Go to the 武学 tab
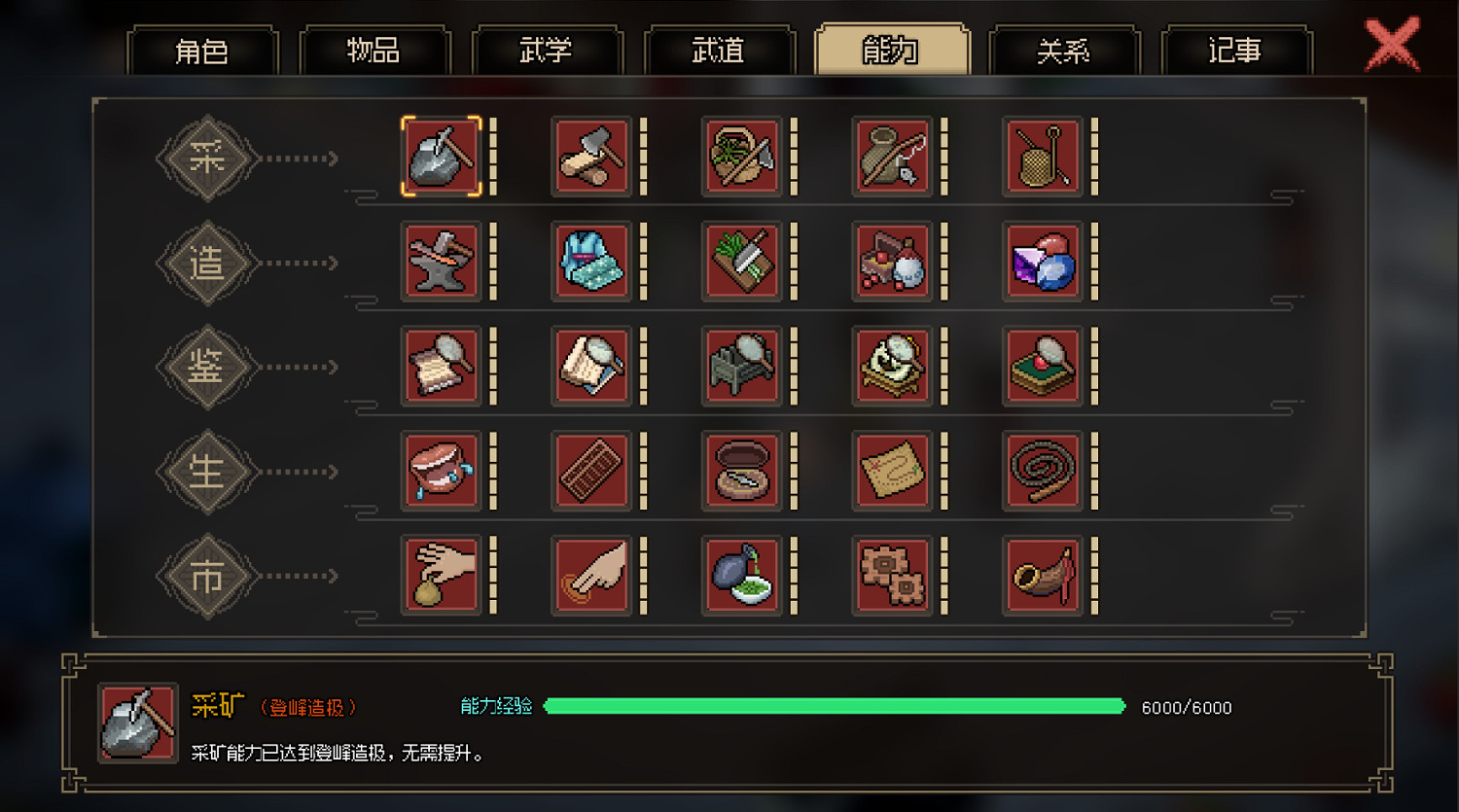1459x812 pixels. pyautogui.click(x=547, y=51)
